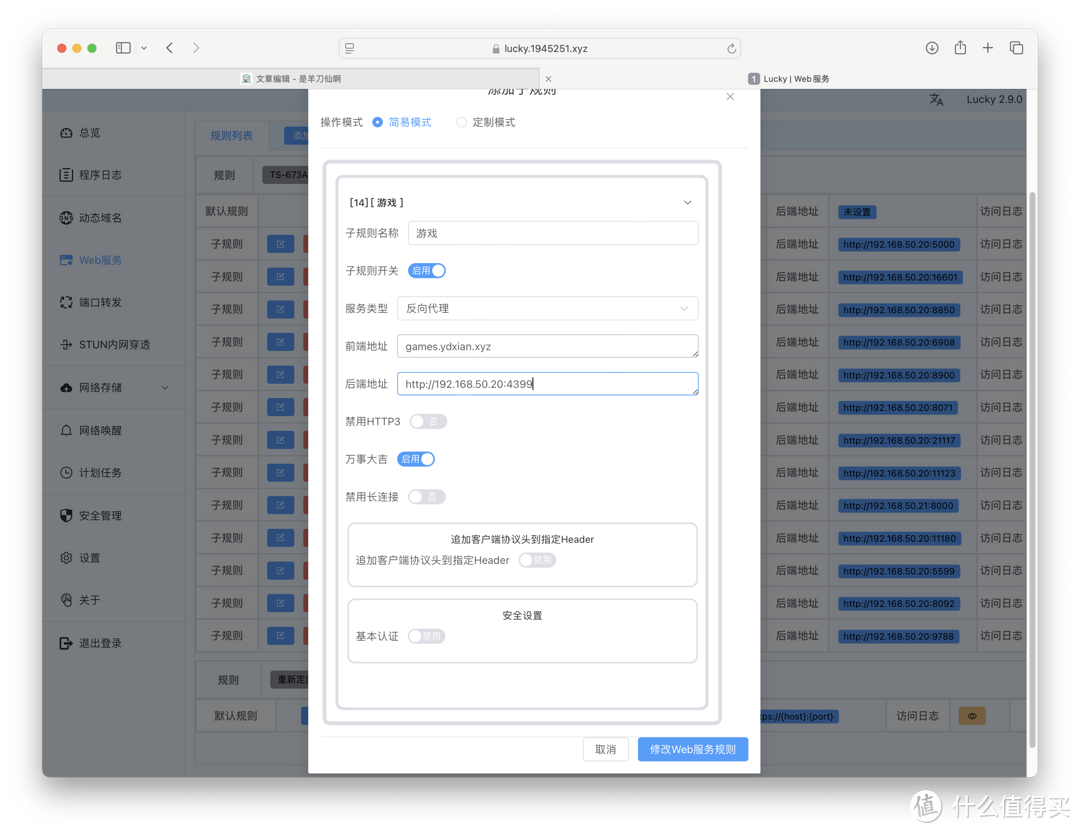Toggle the Safari sidebar icon
The height and width of the screenshot is (833, 1080).
click(123, 48)
